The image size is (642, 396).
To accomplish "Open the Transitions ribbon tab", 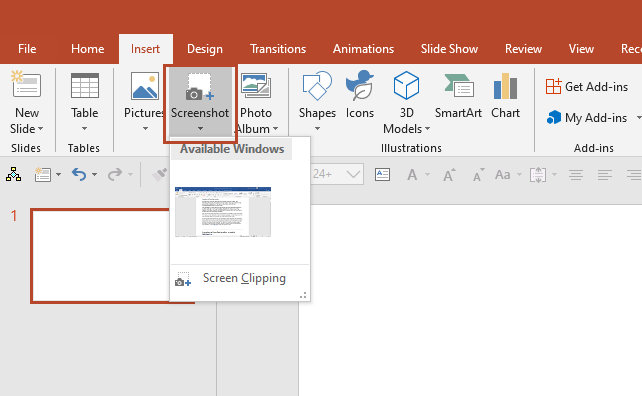I will 278,49.
